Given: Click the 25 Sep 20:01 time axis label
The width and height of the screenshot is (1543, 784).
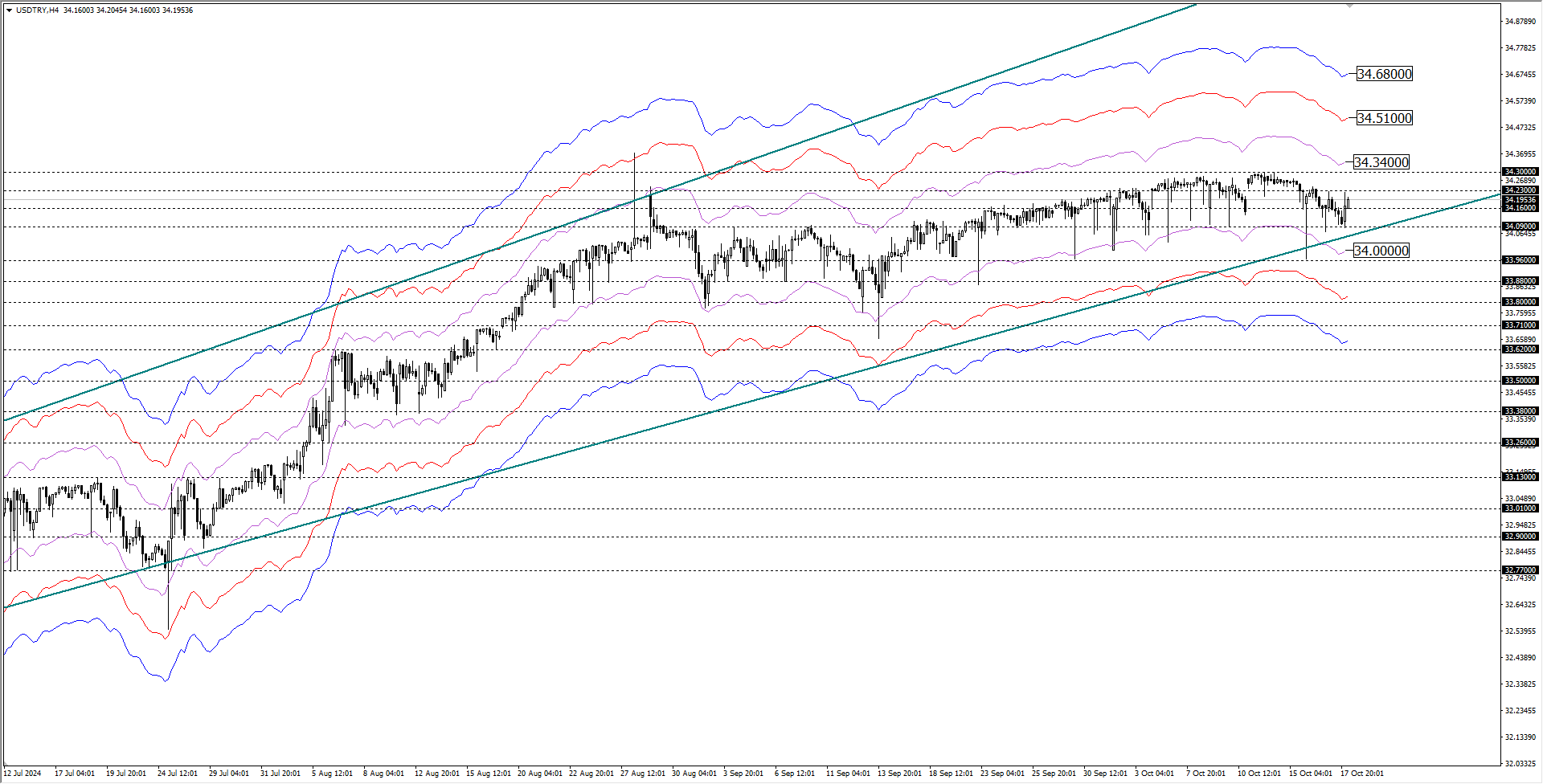Looking at the screenshot, I should pos(1054,774).
